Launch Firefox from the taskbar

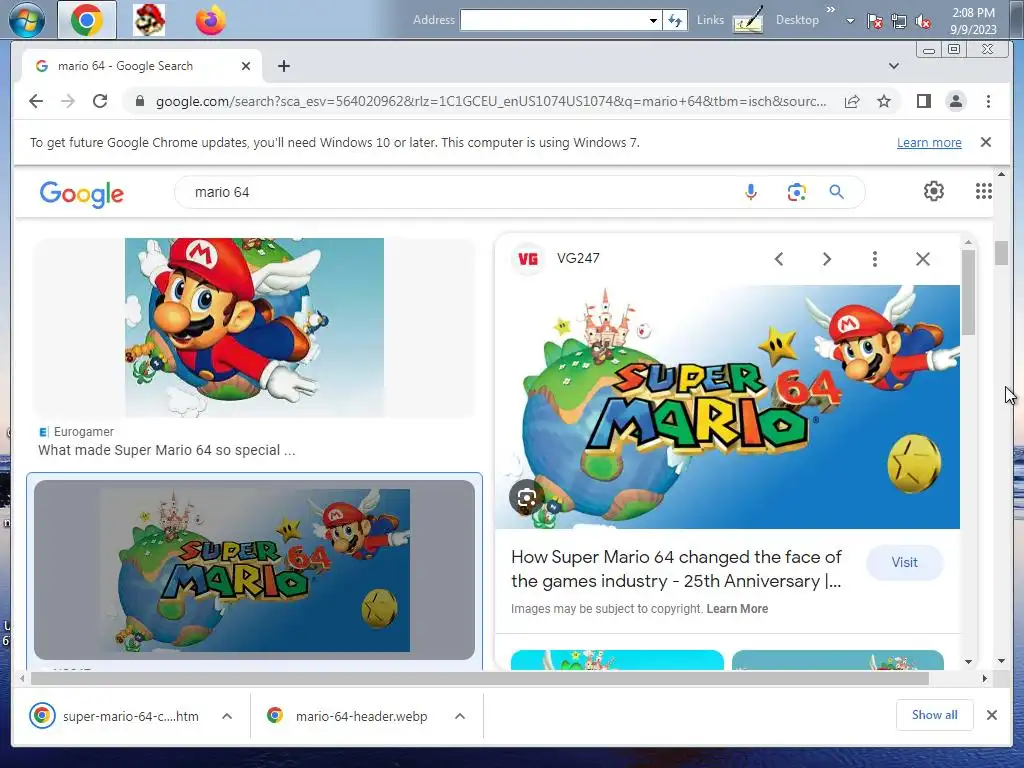(210, 20)
